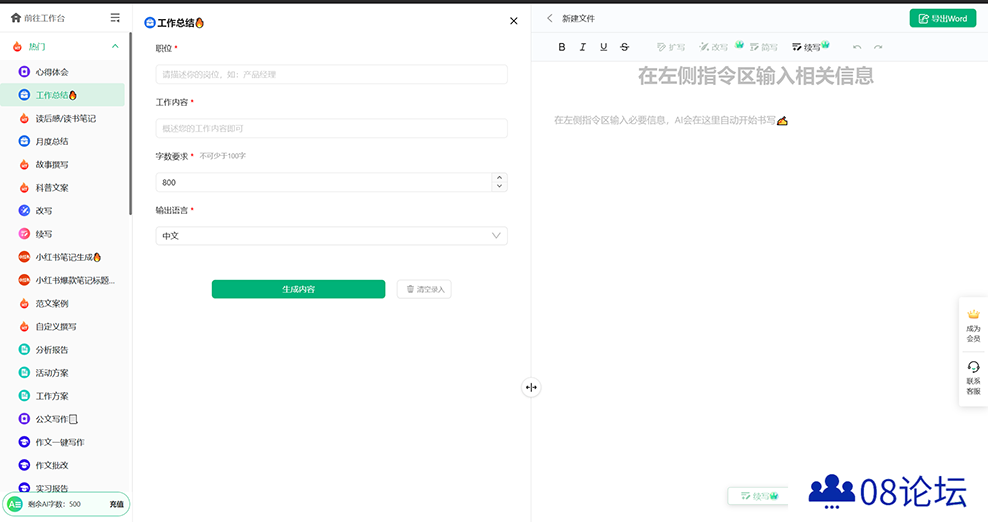Click the 清空录入 button
988x522 pixels.
click(424, 289)
